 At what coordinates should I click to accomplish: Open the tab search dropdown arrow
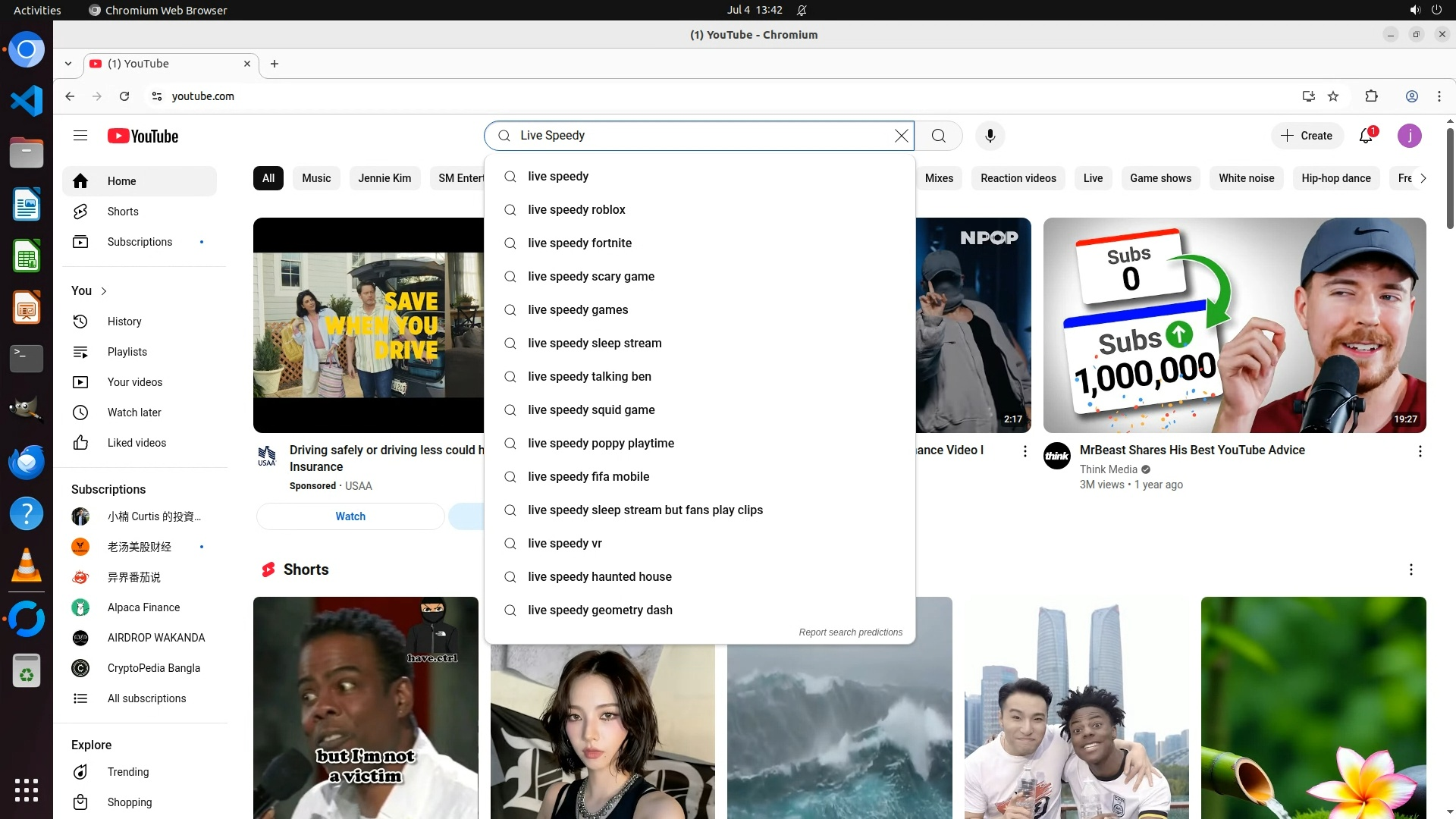point(68,64)
